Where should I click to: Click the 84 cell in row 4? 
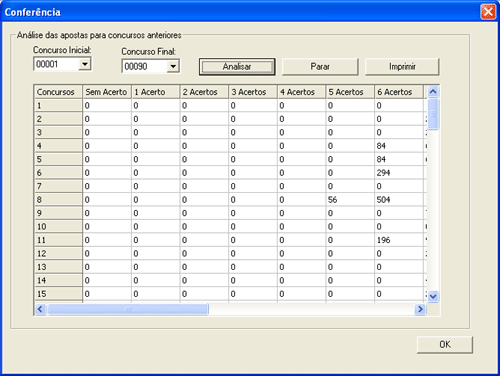(x=399, y=146)
